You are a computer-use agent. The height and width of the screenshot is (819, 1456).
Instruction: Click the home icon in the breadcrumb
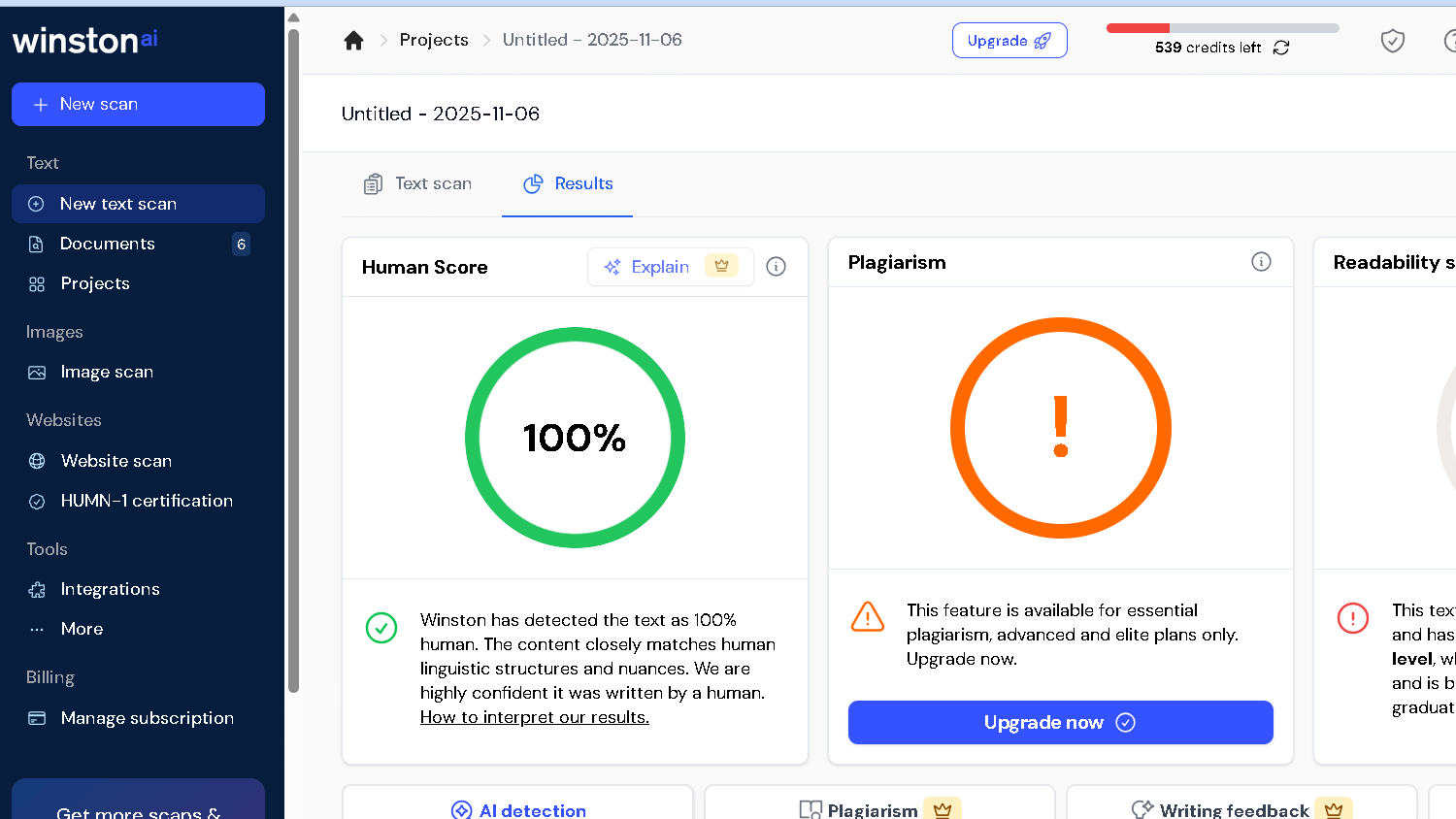point(353,40)
